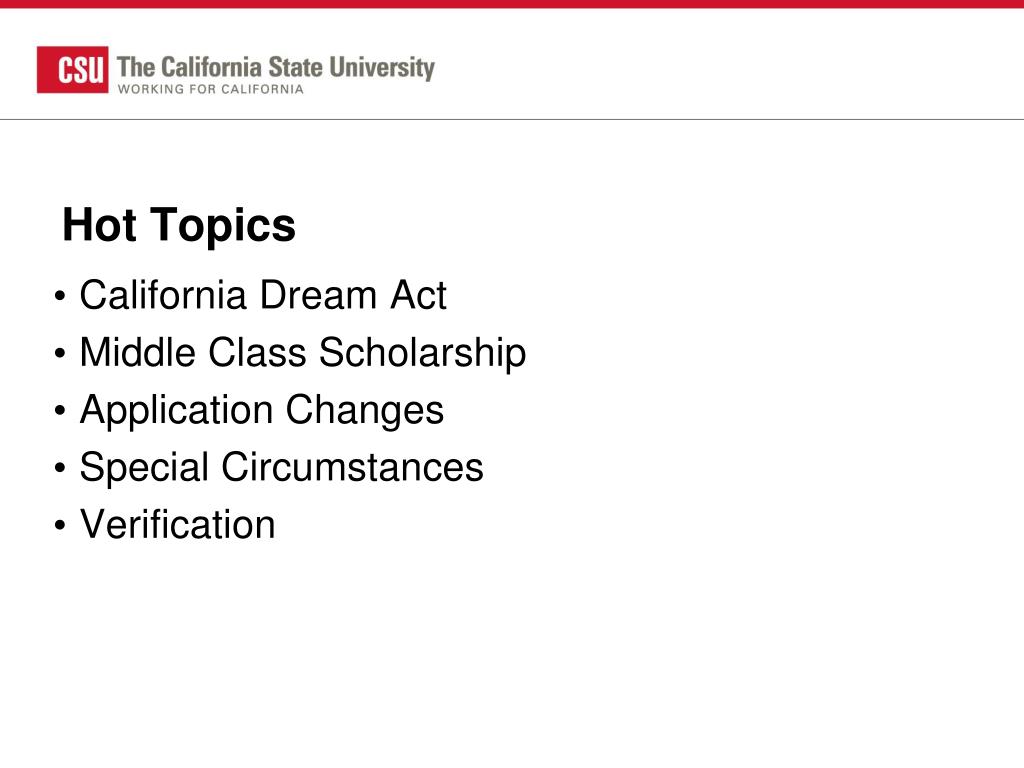Click the white "CSU" letters inside the logo
Screen dimensions: 1024x768
click(81, 70)
